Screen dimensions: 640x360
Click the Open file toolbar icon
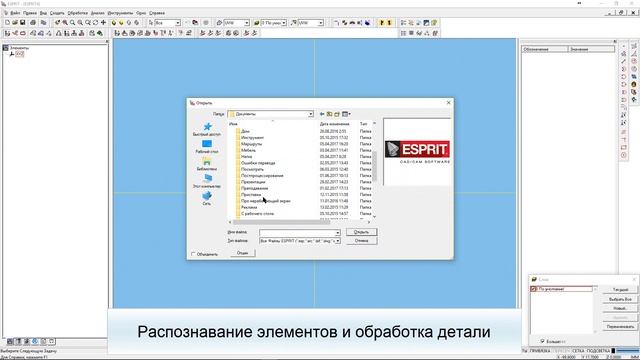[15, 23]
